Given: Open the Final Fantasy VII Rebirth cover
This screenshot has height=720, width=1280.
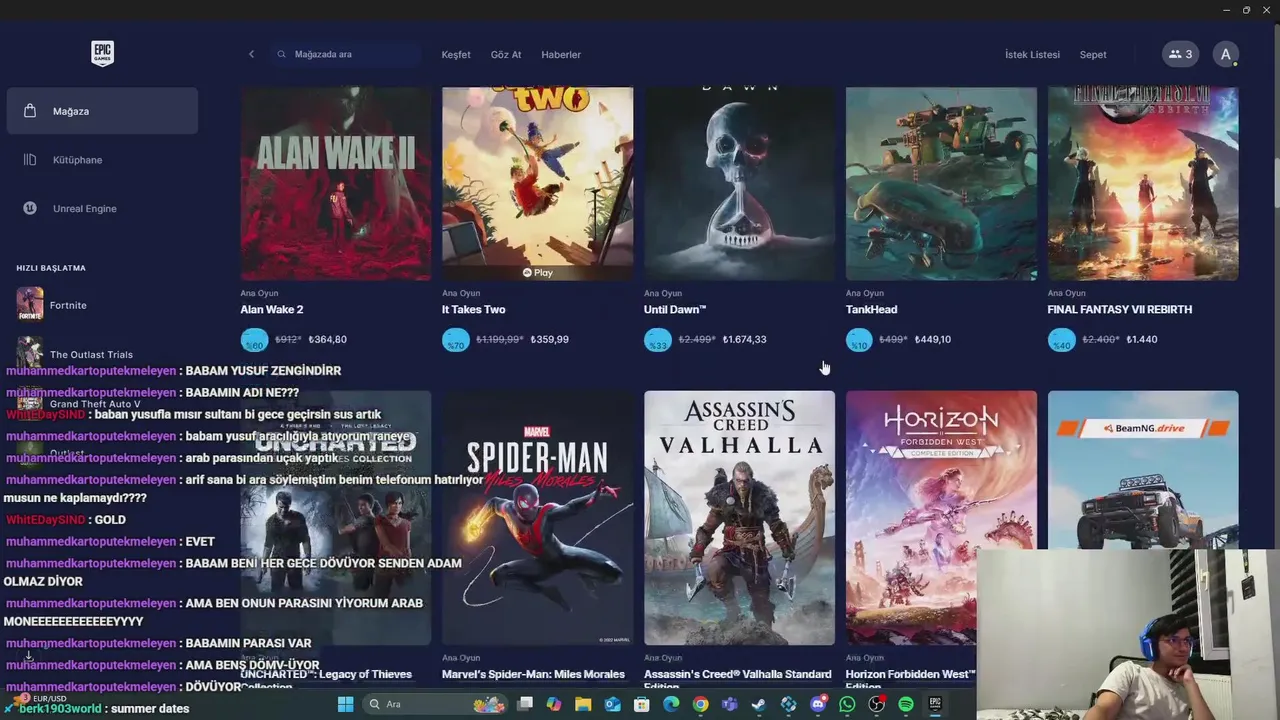Looking at the screenshot, I should tap(1143, 184).
